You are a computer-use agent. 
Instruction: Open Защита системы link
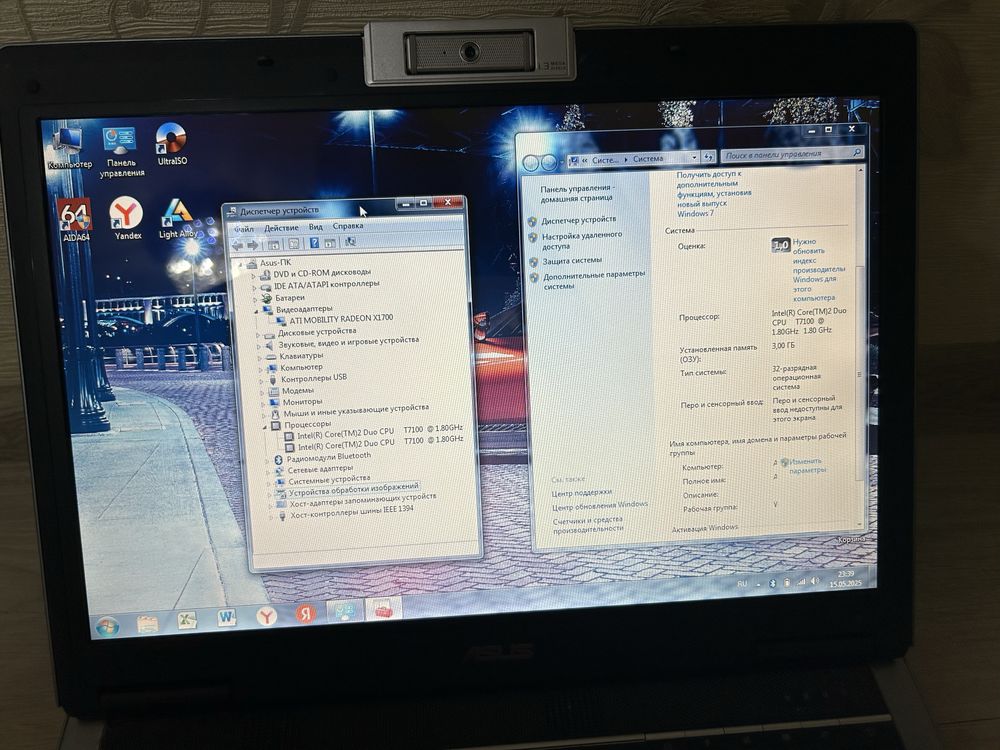click(572, 261)
